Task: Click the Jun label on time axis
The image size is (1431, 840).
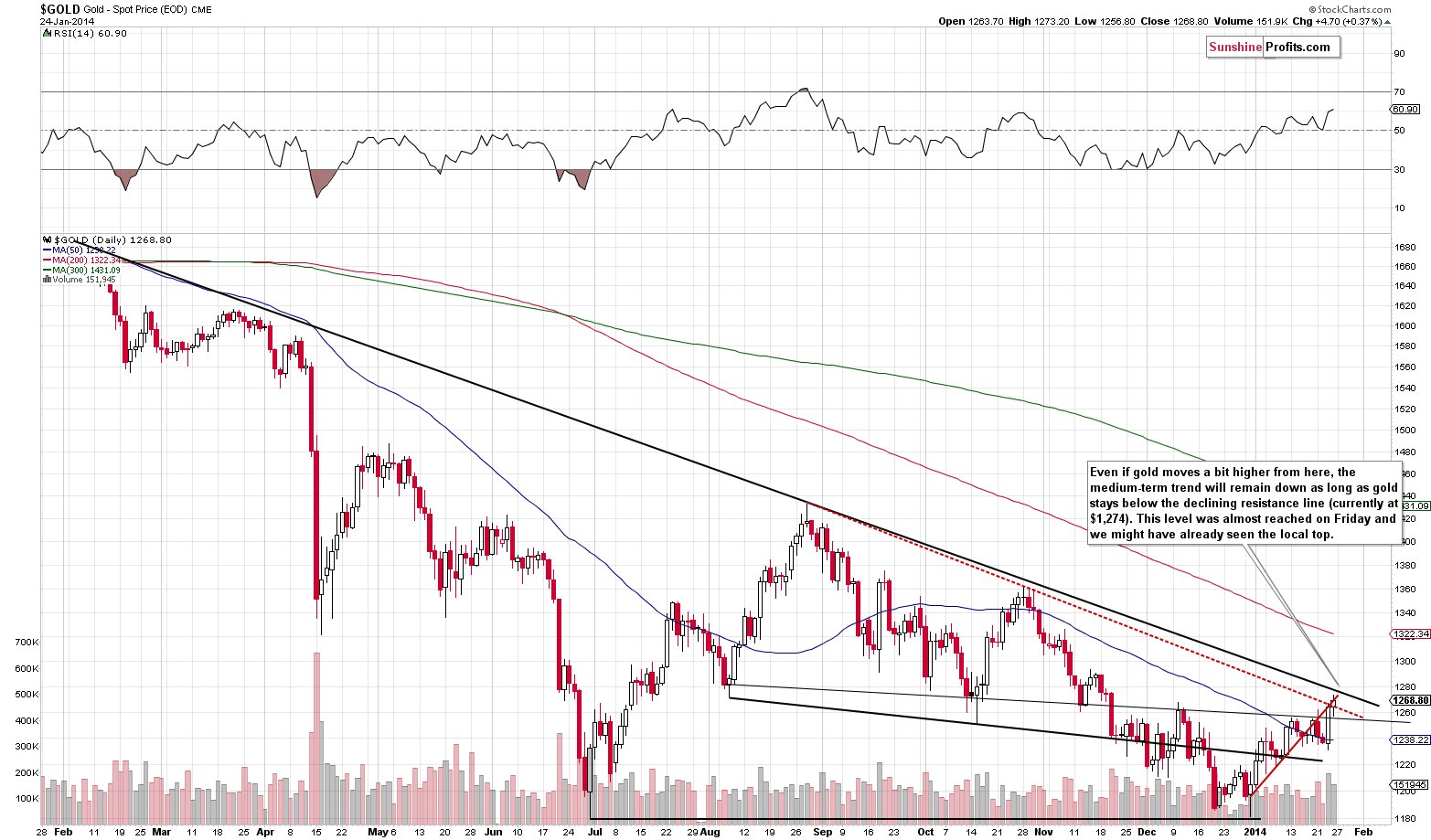Action: (x=494, y=833)
